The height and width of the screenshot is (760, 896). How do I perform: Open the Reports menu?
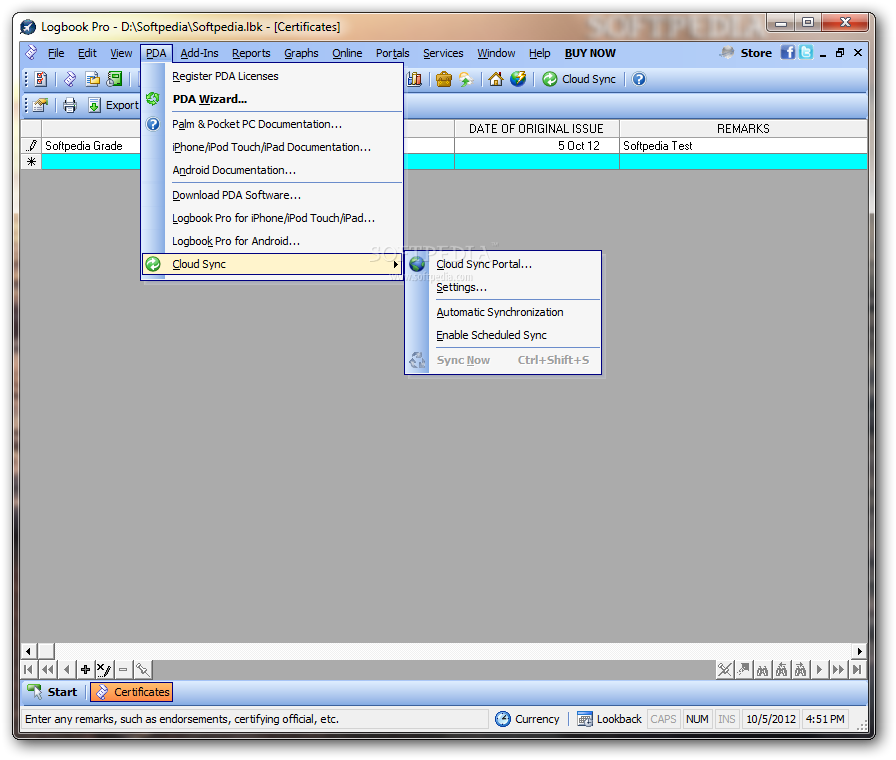tap(251, 53)
